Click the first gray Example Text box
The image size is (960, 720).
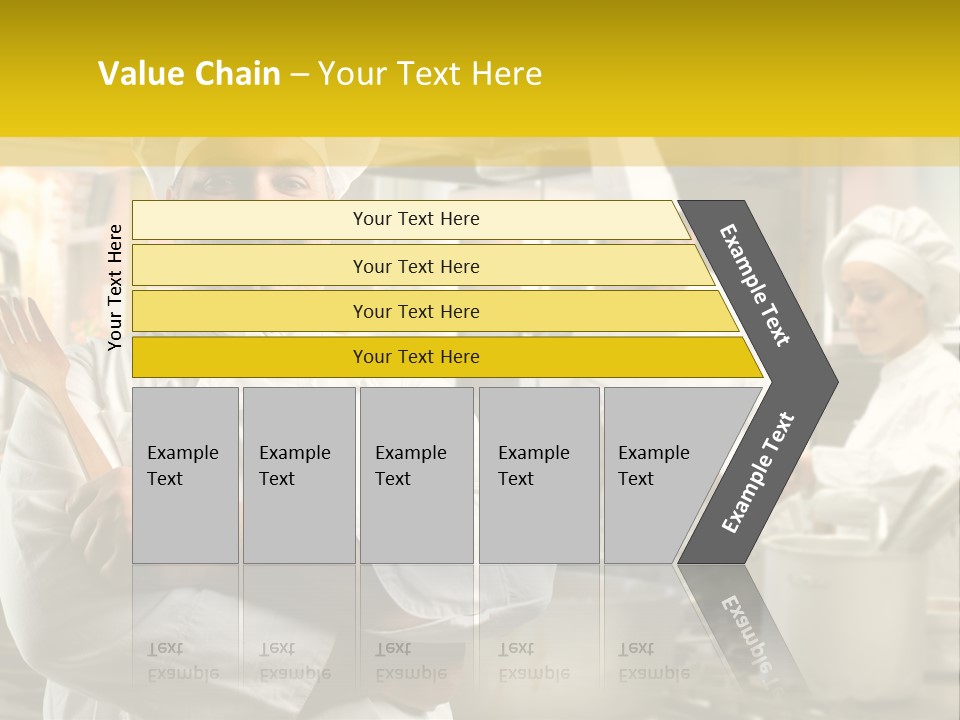tap(185, 475)
